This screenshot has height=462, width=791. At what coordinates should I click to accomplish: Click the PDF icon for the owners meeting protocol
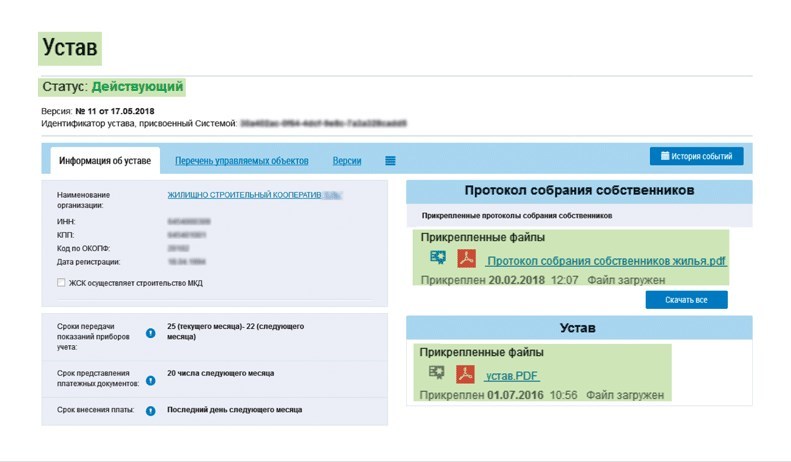point(466,259)
